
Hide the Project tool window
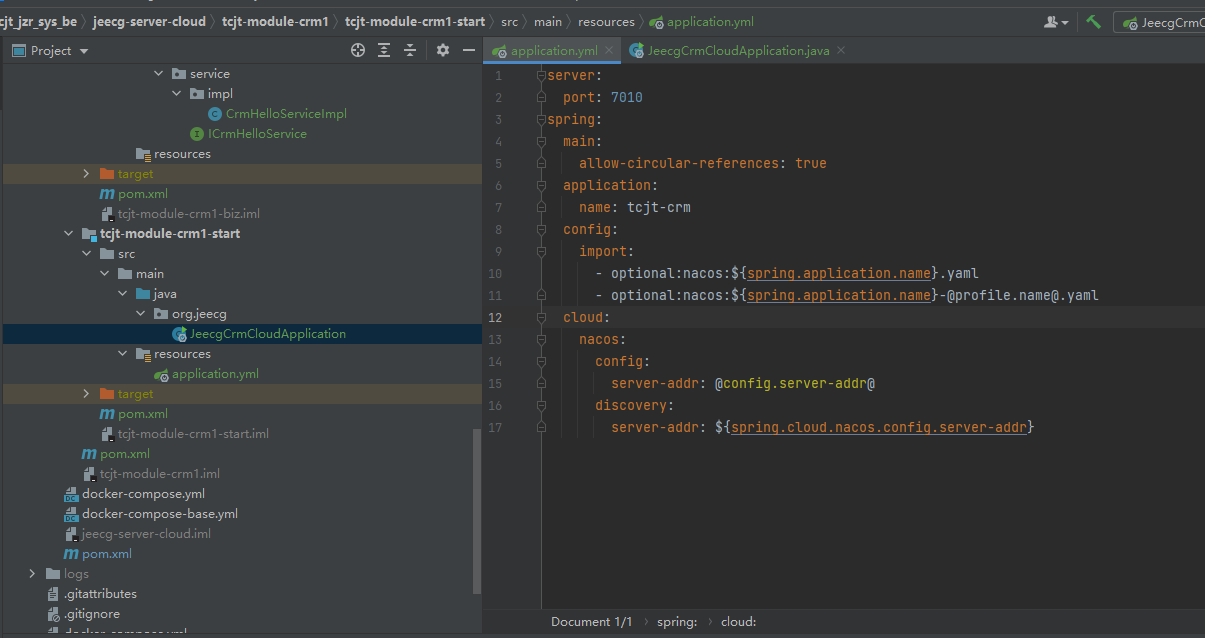click(468, 50)
